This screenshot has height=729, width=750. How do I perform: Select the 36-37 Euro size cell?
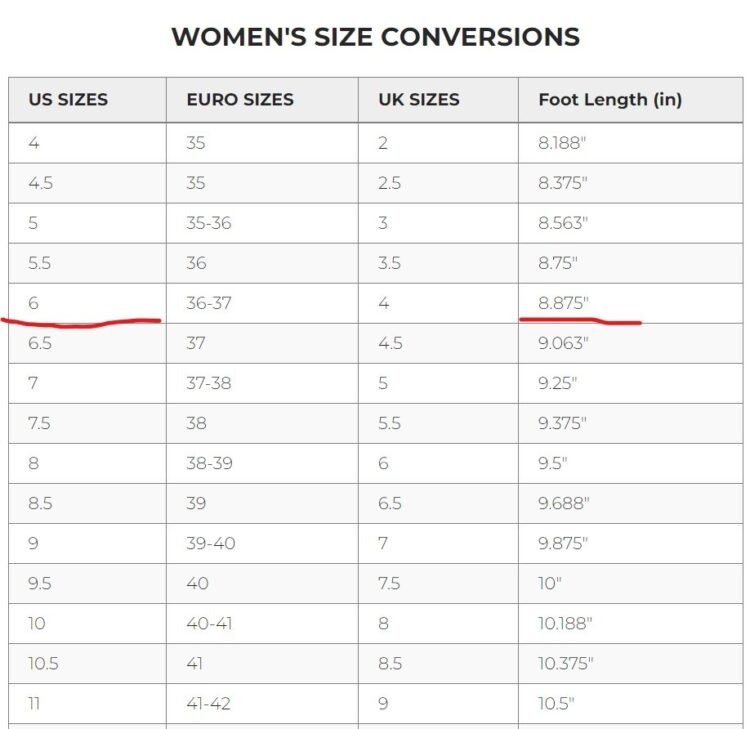[x=209, y=303]
